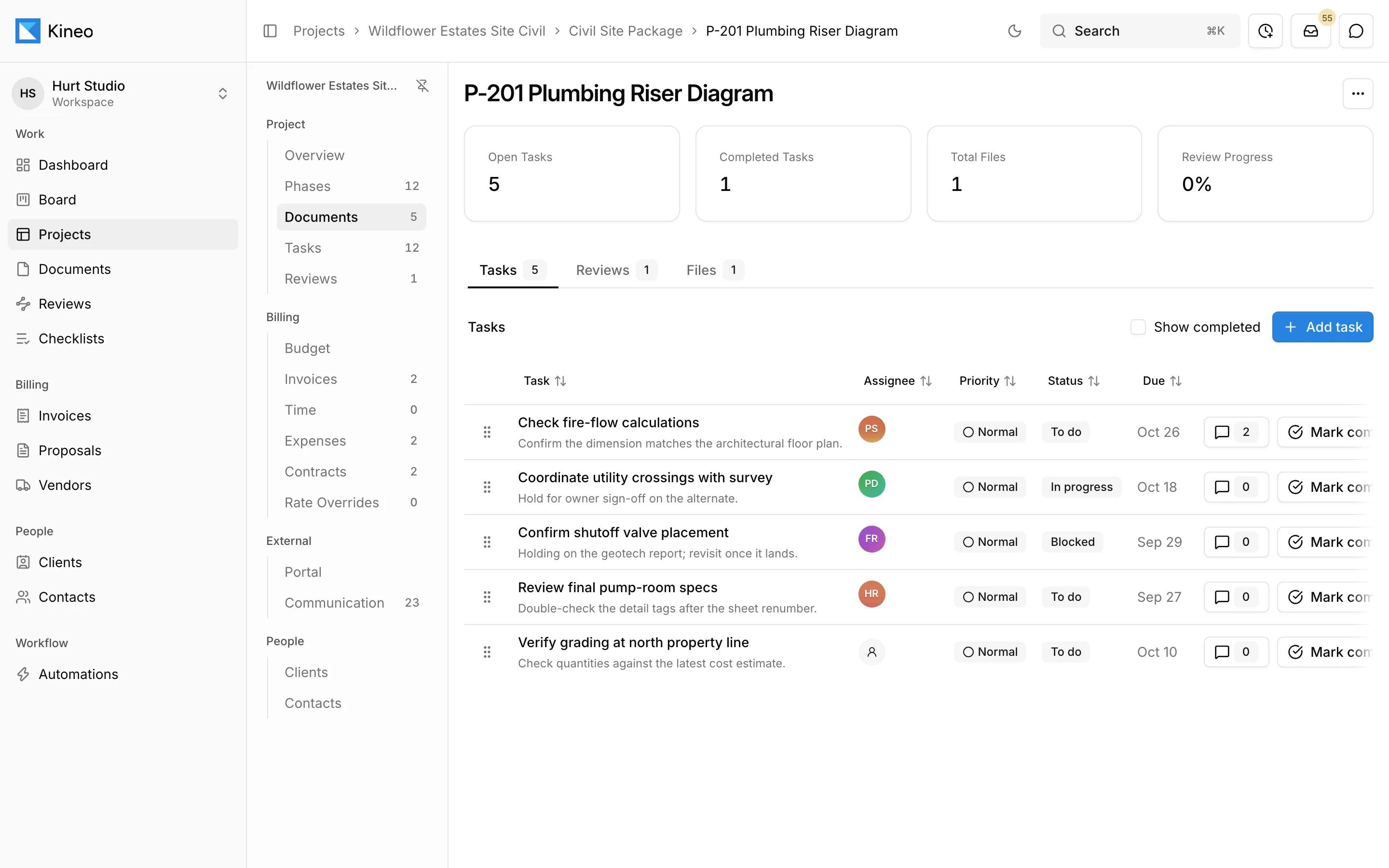Open the chat bubble icon

[1356, 31]
